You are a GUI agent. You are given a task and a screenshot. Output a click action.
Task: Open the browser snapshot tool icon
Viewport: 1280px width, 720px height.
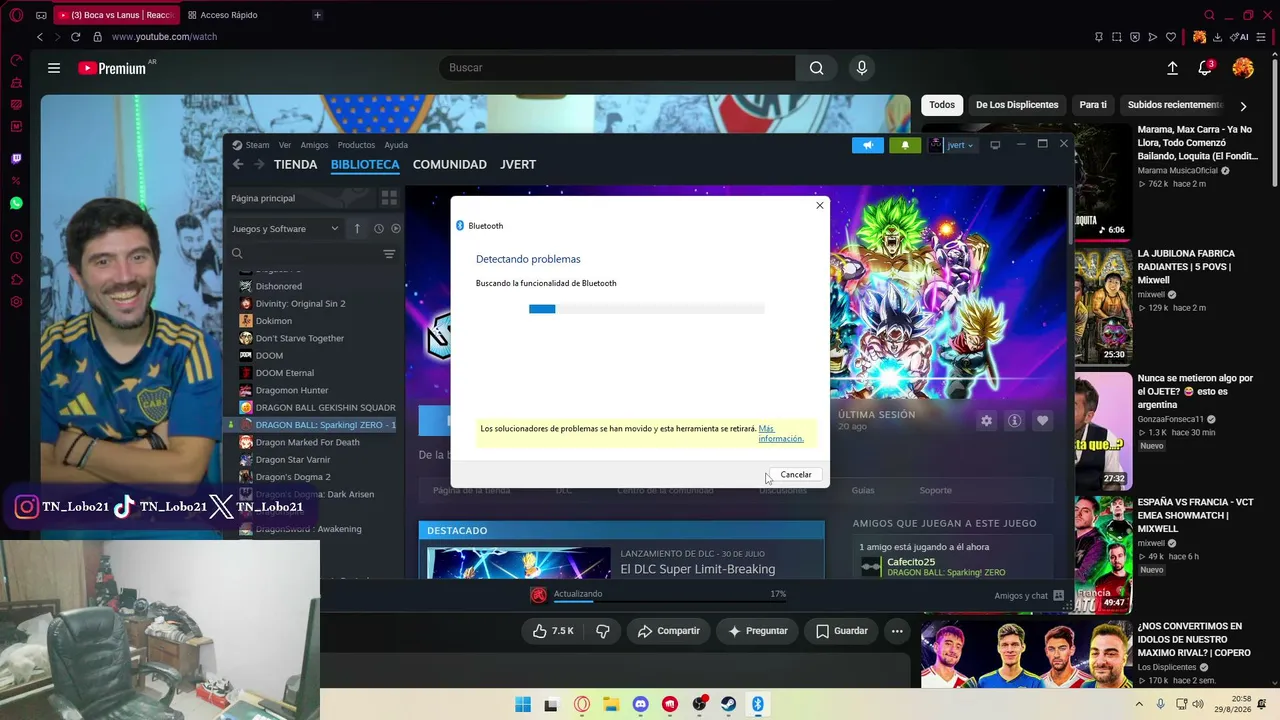click(1117, 37)
